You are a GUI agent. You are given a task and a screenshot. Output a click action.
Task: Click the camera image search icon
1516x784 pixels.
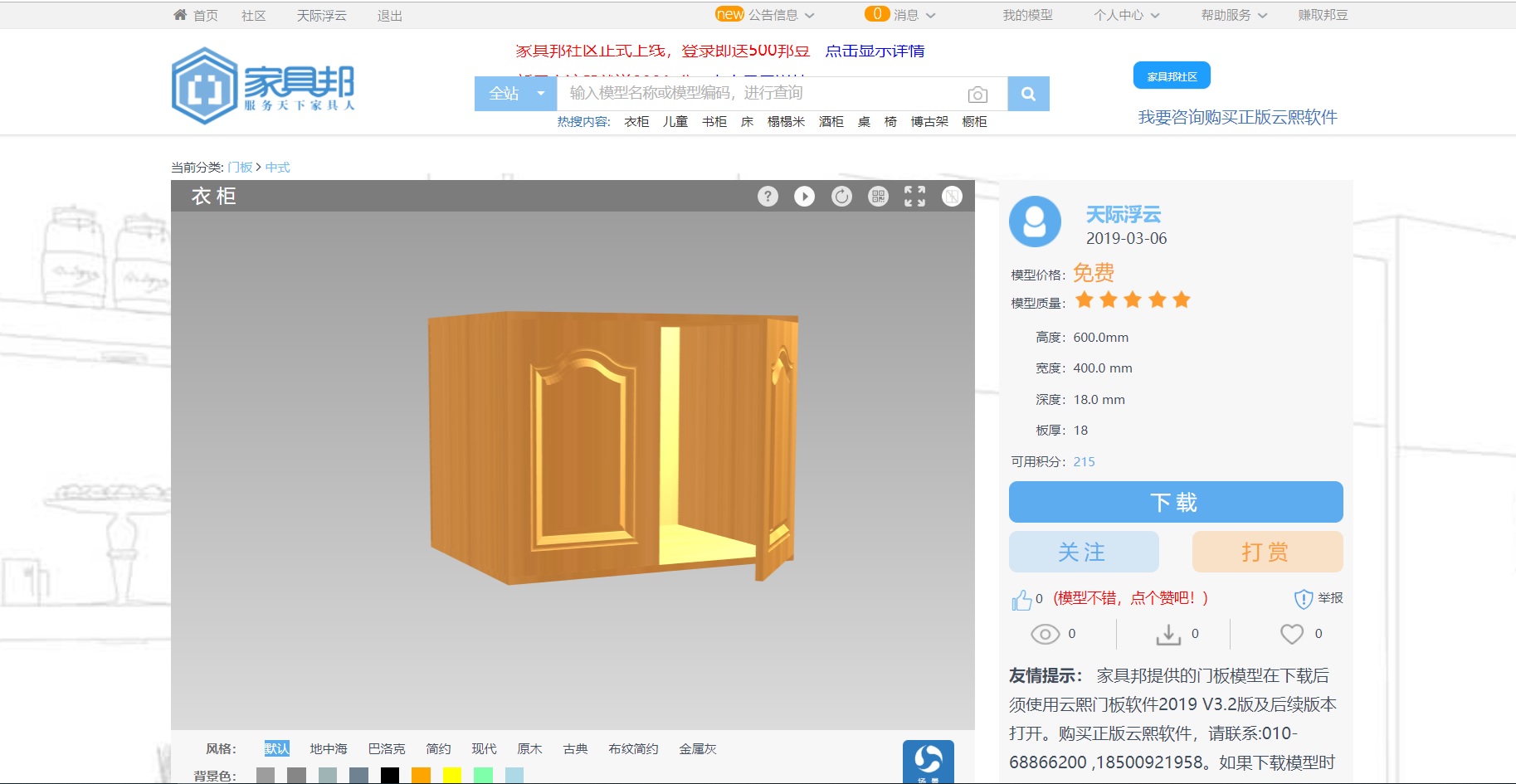977,95
